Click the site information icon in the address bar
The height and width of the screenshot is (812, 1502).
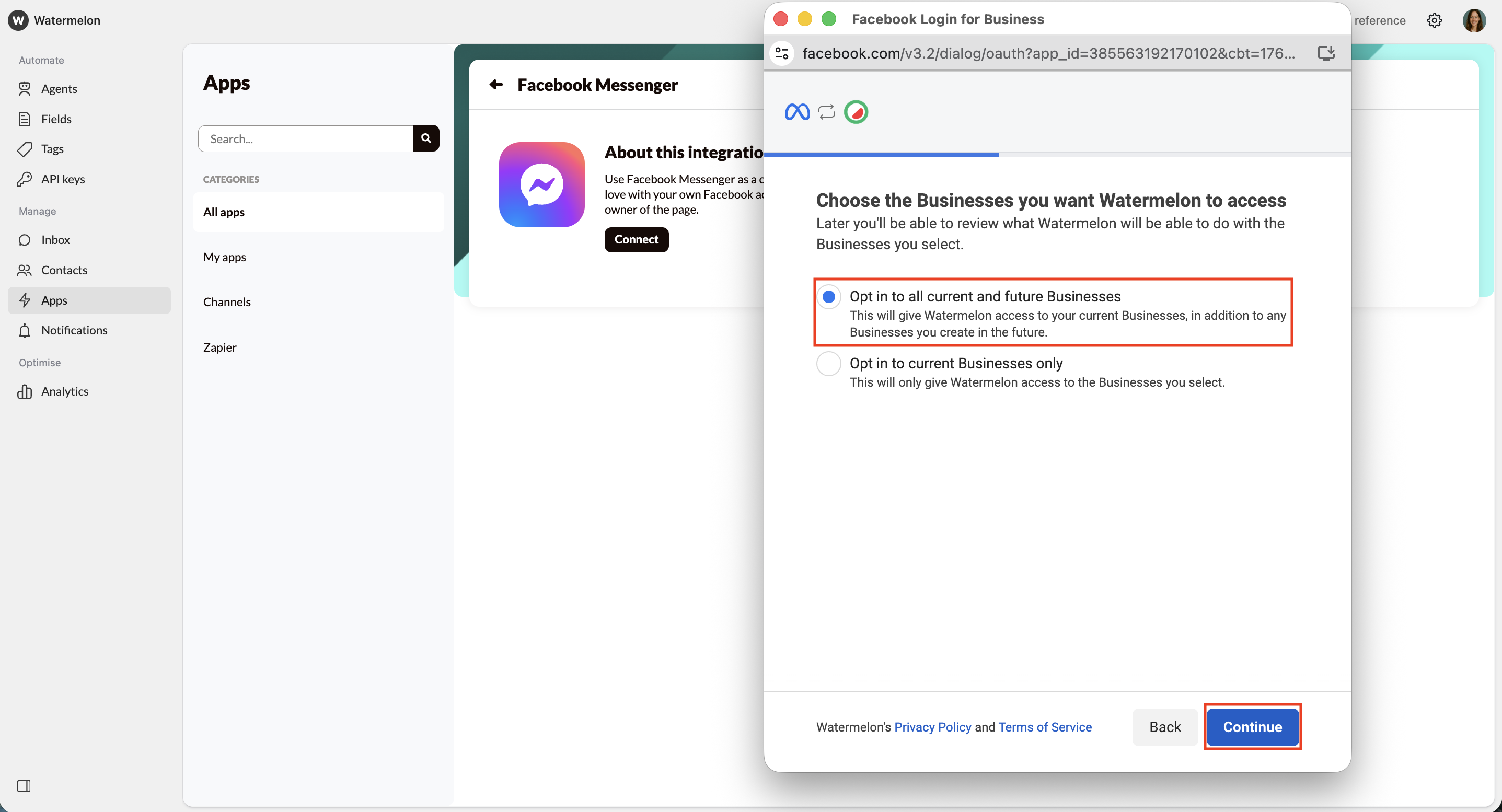coord(781,53)
